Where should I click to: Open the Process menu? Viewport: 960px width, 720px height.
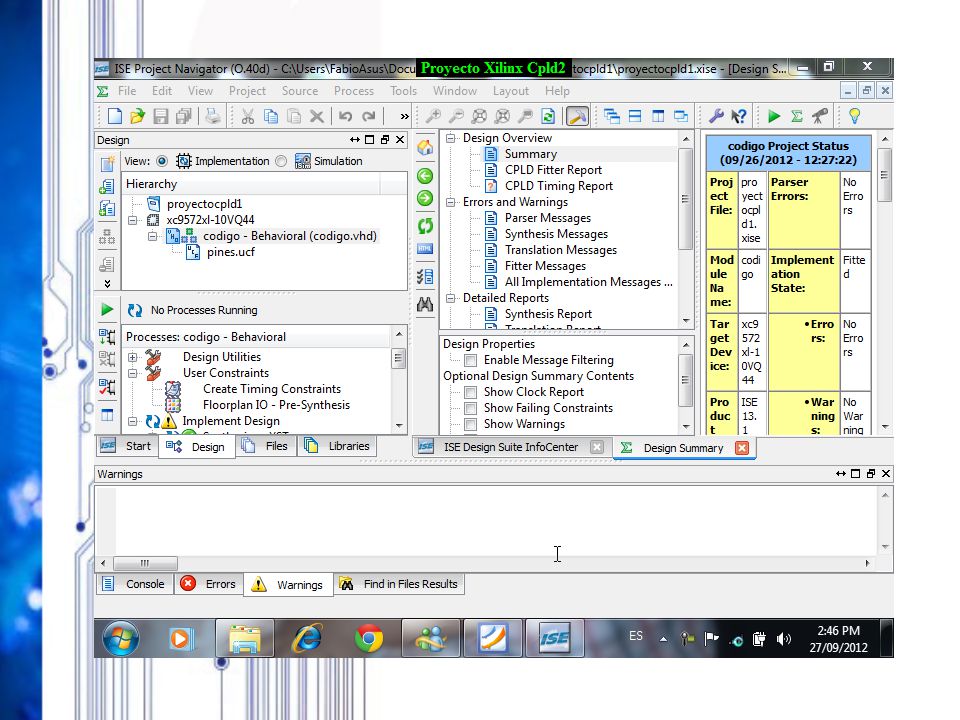354,91
